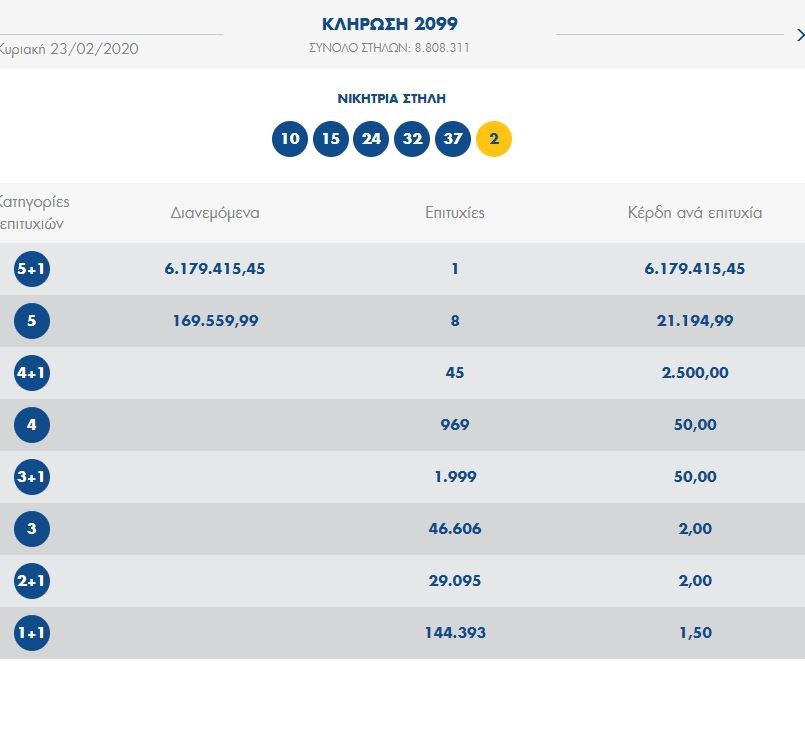Select the 4+1 category badge
The image size is (805, 740).
point(32,373)
